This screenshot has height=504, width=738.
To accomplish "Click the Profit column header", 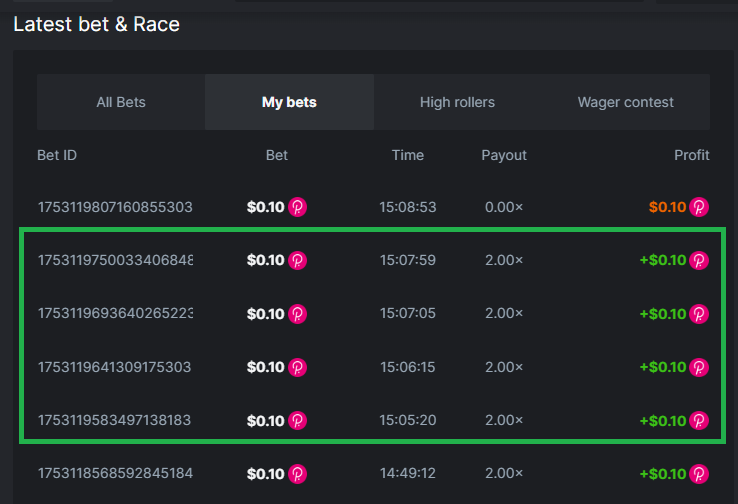I will [692, 155].
